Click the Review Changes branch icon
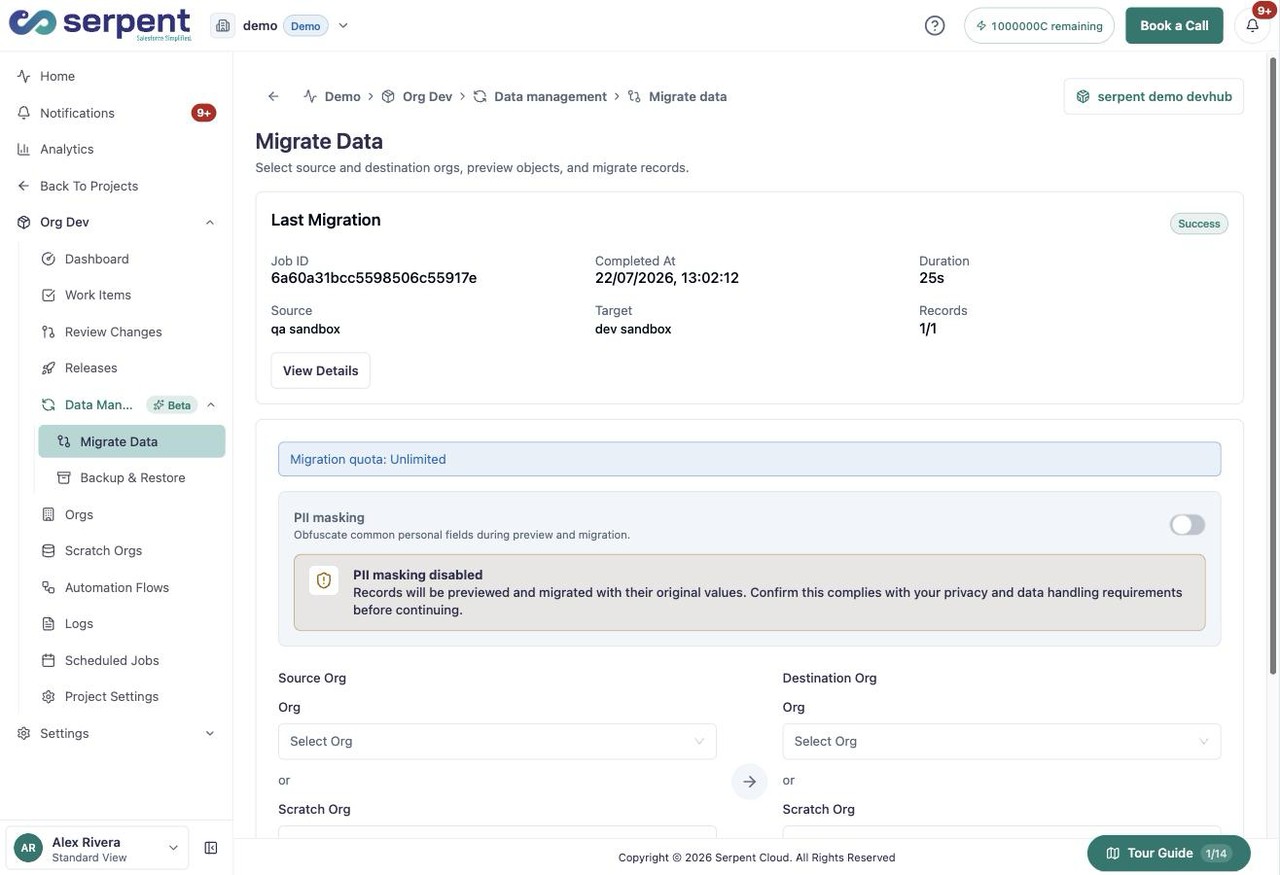1280x875 pixels. pos(48,332)
